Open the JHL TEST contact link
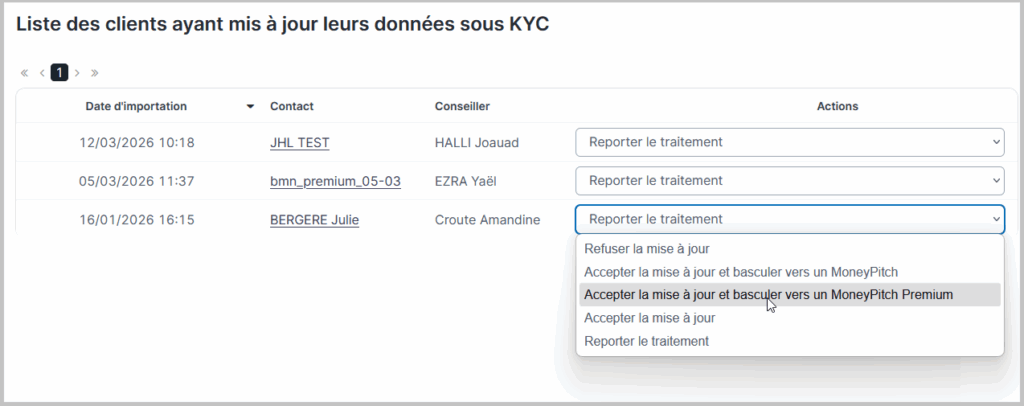The height and width of the screenshot is (406, 1024). click(299, 143)
